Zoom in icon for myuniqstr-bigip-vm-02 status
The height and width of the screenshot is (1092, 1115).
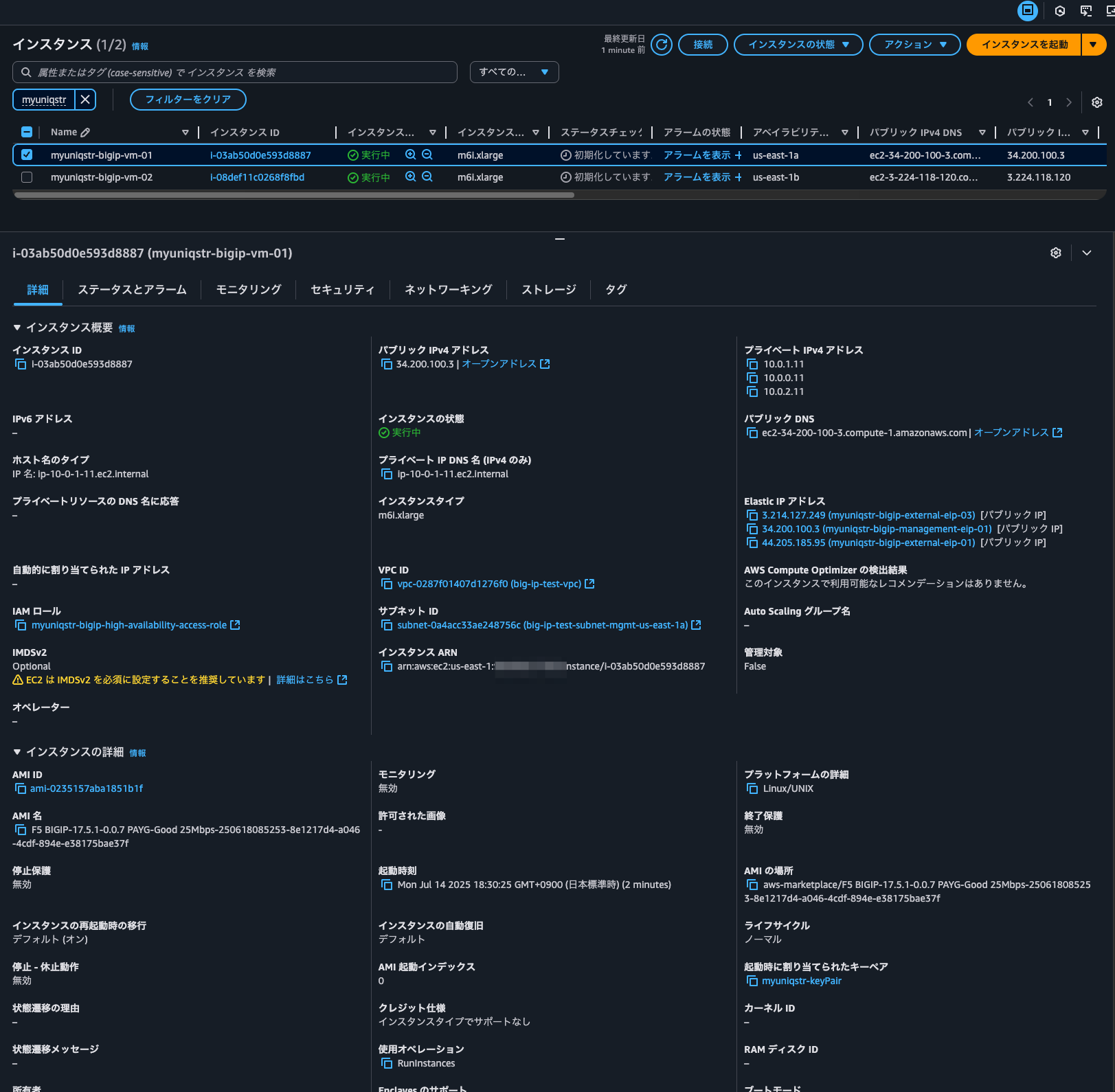[x=411, y=177]
